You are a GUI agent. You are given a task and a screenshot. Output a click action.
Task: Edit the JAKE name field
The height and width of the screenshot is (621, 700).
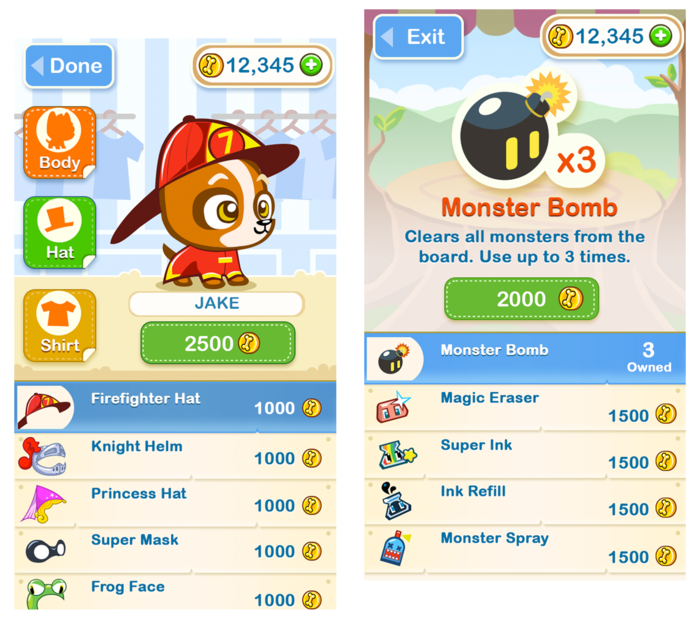tap(217, 304)
